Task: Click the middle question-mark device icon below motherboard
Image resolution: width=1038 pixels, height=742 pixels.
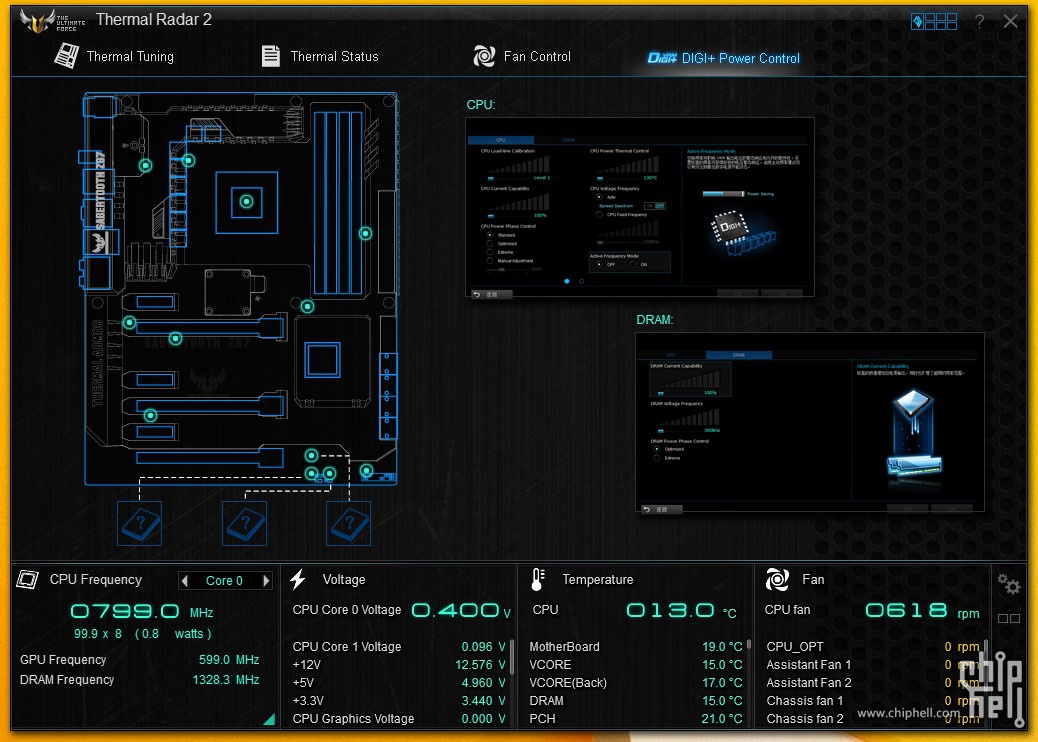Action: pyautogui.click(x=244, y=524)
